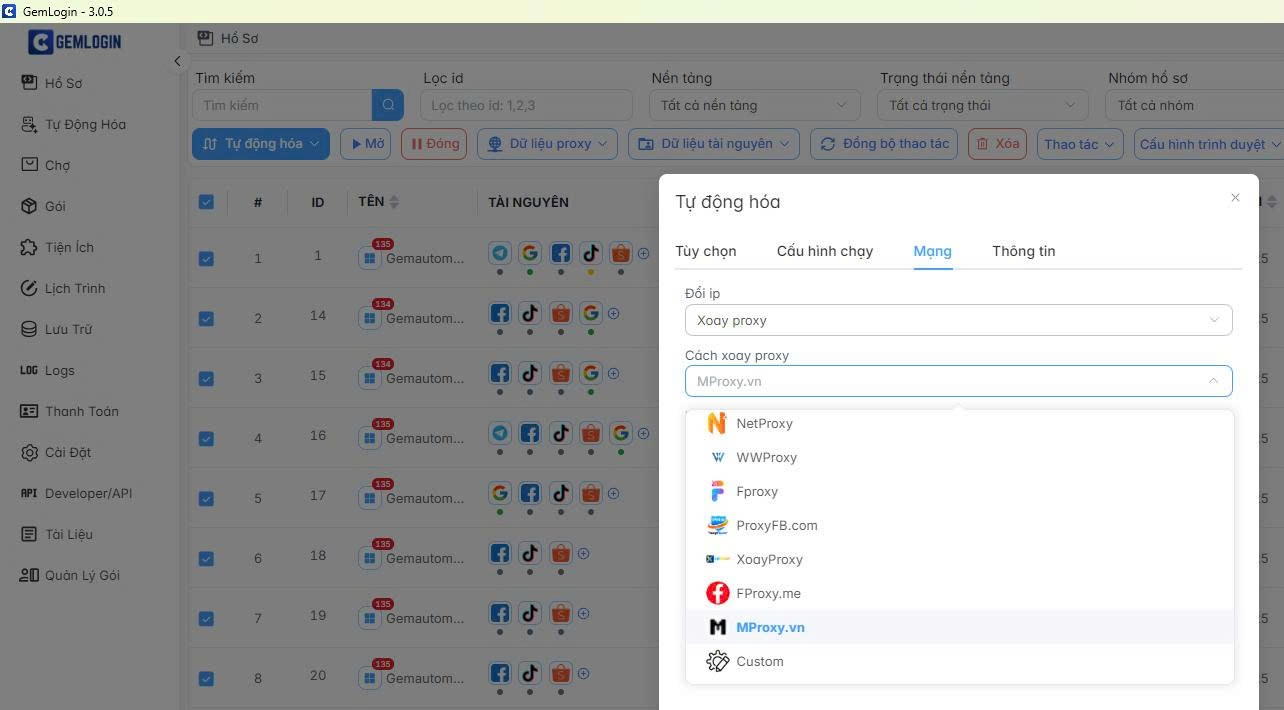Focus the Lọc theo id field

[x=527, y=105]
